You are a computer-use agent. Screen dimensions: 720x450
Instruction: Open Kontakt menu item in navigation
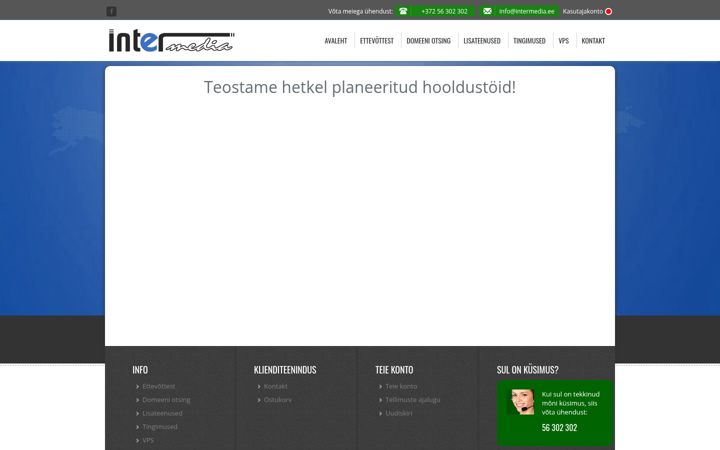pyautogui.click(x=593, y=41)
